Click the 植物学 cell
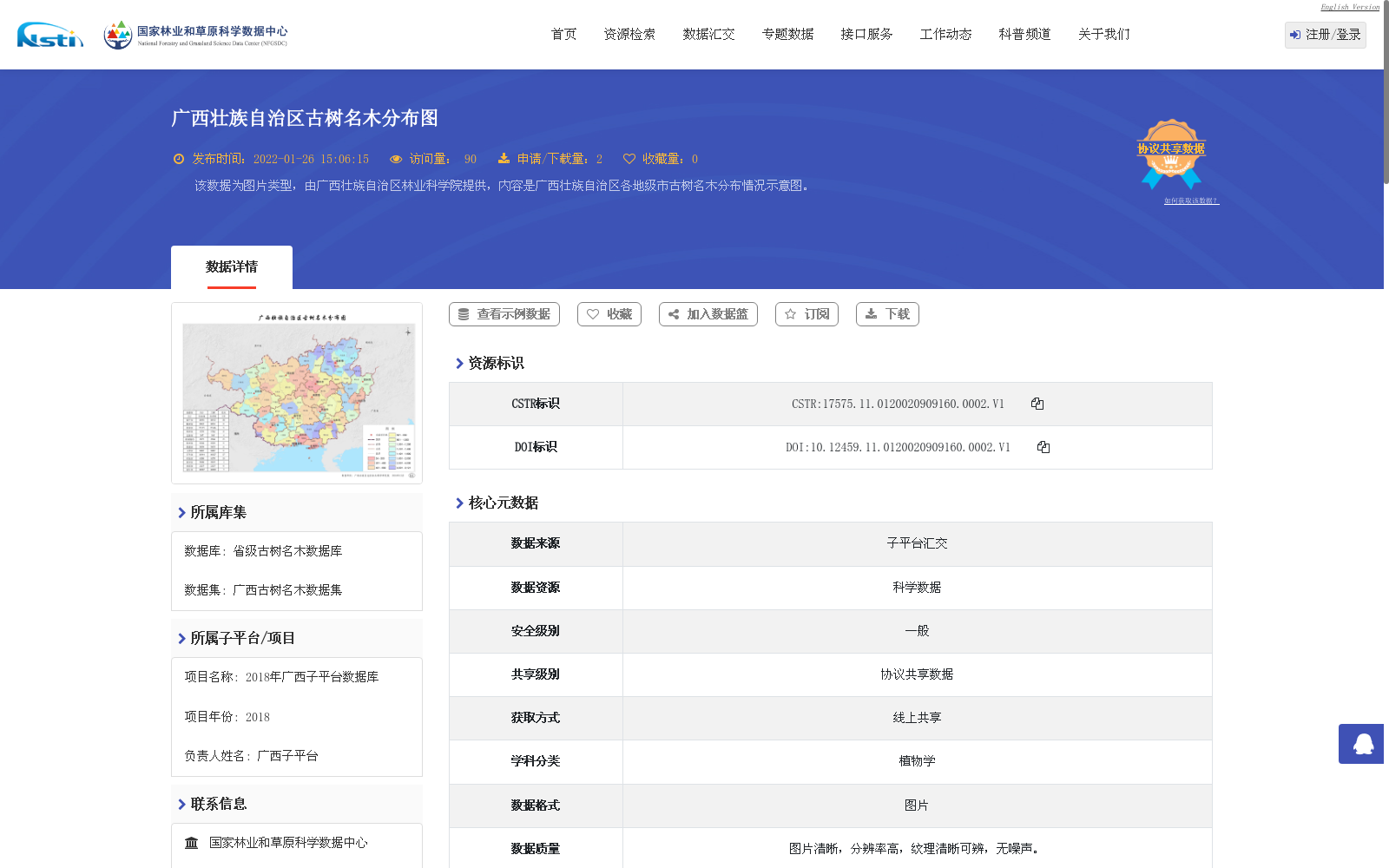1389x868 pixels. pos(917,761)
